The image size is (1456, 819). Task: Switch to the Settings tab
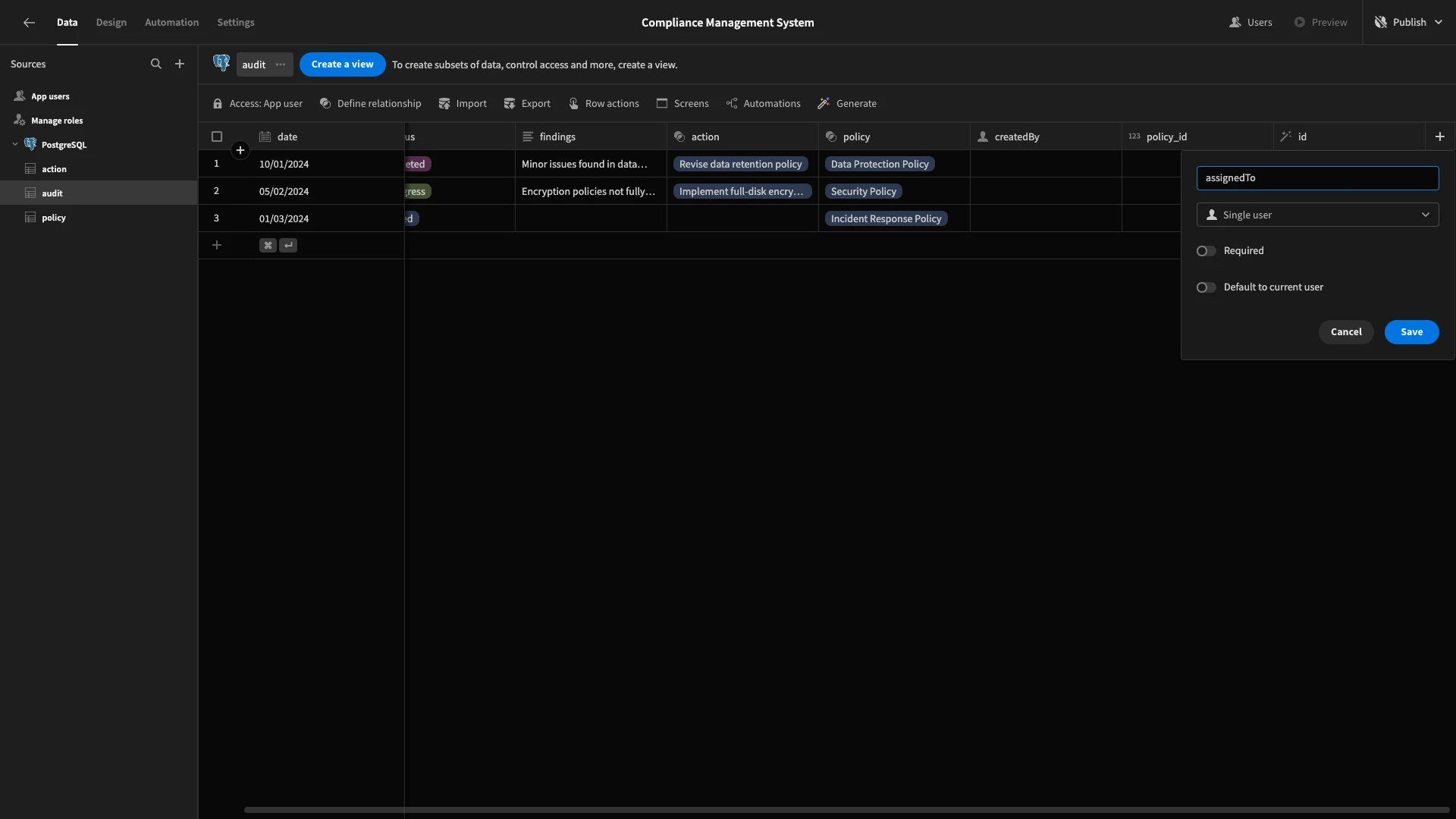click(x=236, y=23)
